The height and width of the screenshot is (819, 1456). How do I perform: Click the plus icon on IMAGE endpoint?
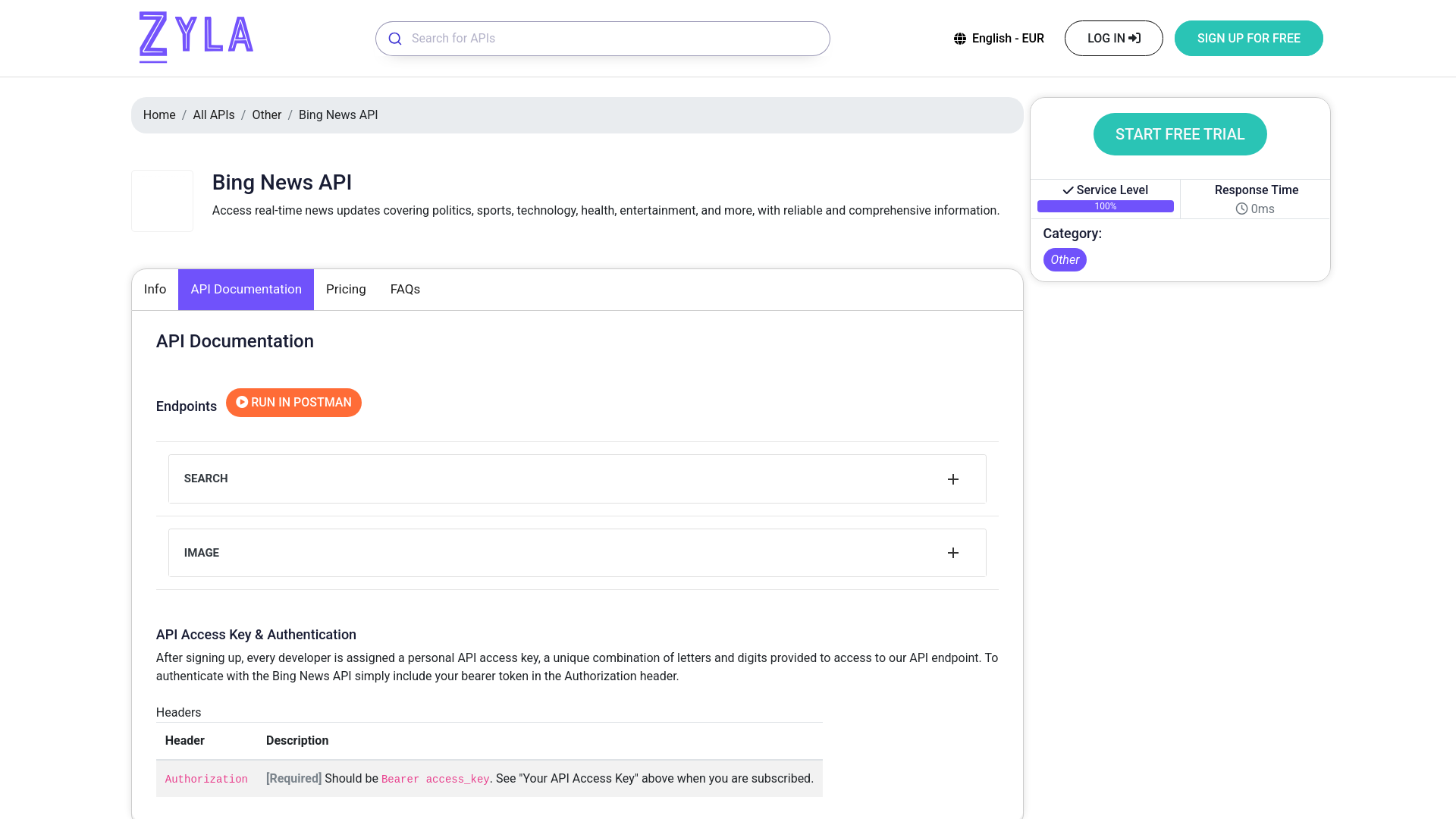click(952, 553)
